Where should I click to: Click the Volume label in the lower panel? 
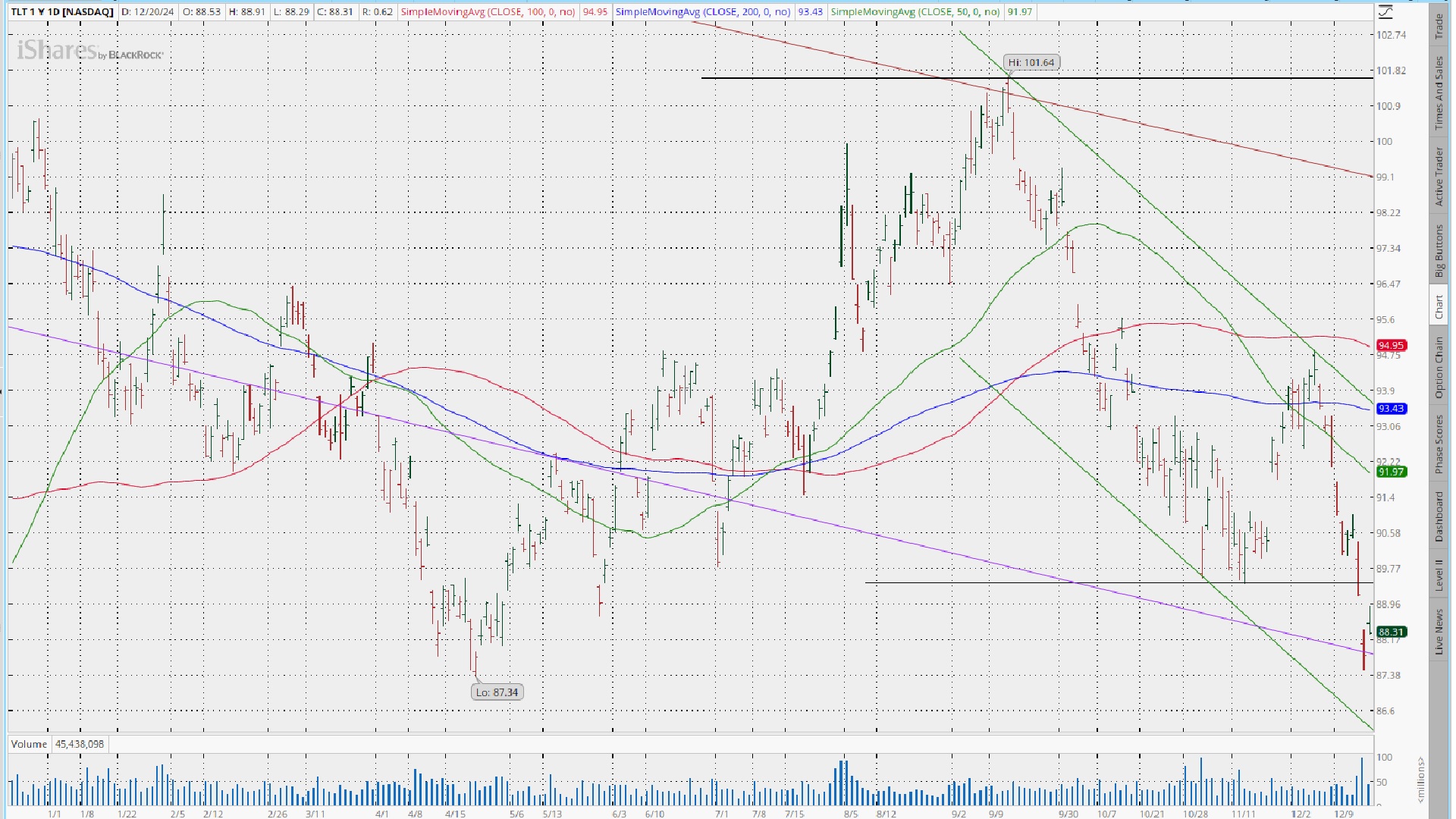click(x=29, y=744)
